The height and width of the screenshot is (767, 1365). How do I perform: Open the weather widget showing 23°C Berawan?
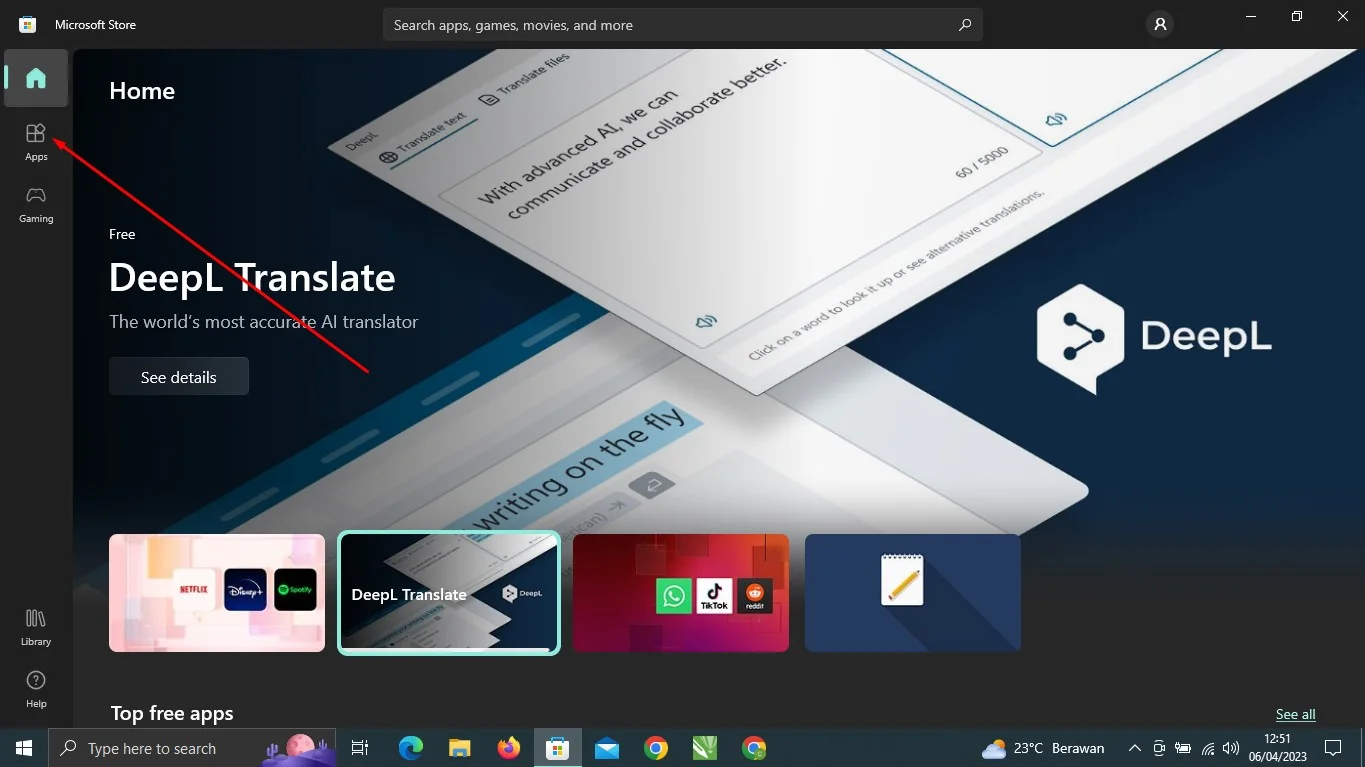pyautogui.click(x=1044, y=748)
